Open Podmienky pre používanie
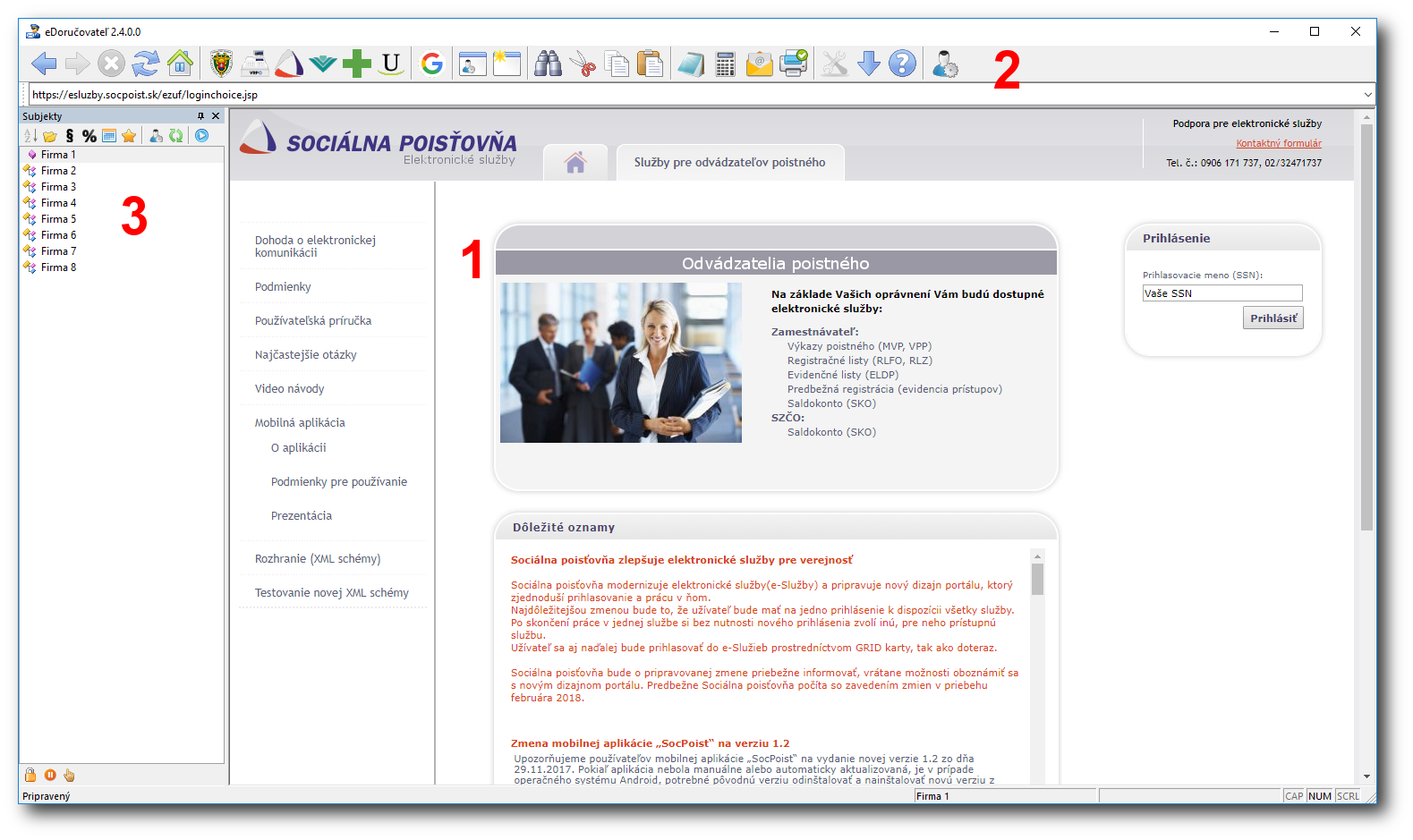Screen dimensions: 1413x840 point(339,481)
